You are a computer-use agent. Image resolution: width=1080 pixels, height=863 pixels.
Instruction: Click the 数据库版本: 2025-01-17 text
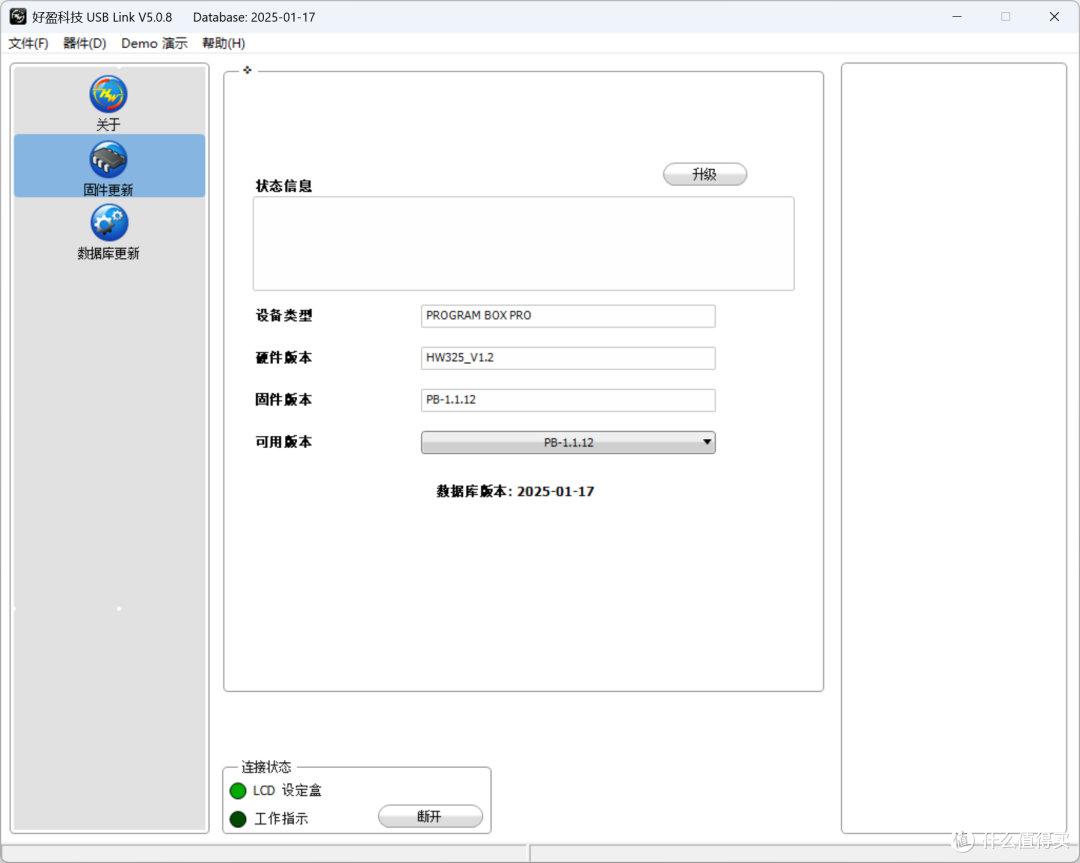point(515,491)
